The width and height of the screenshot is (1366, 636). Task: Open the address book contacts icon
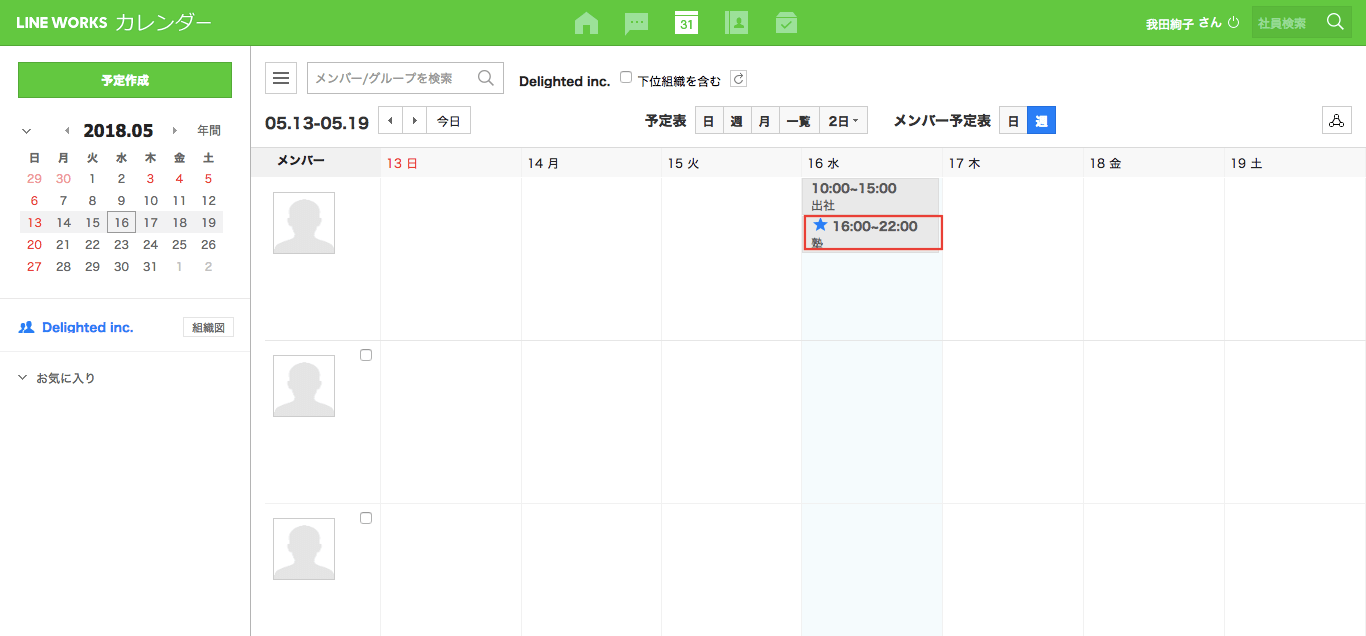(x=736, y=23)
